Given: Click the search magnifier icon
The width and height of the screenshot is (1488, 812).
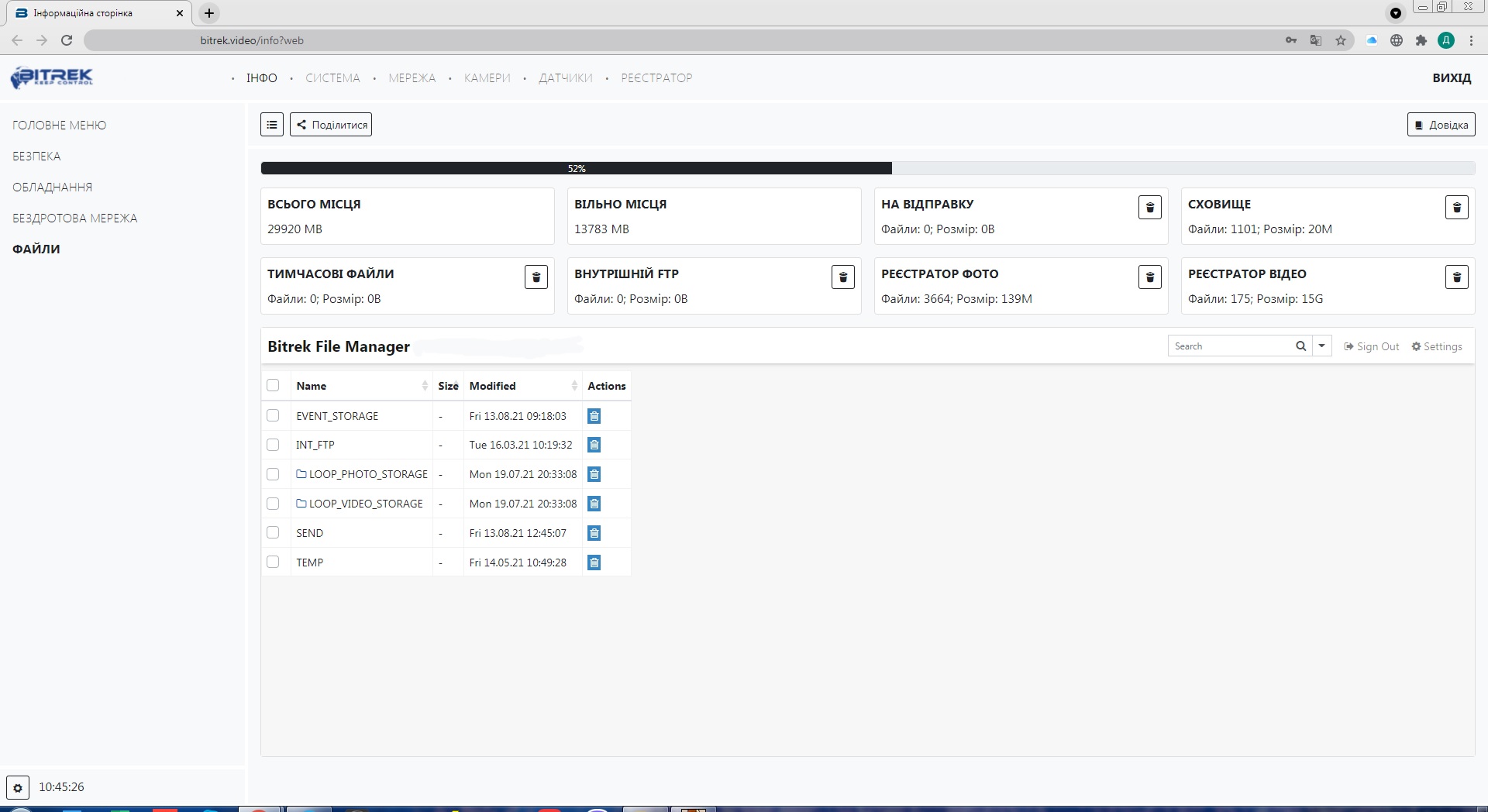Looking at the screenshot, I should 1300,346.
